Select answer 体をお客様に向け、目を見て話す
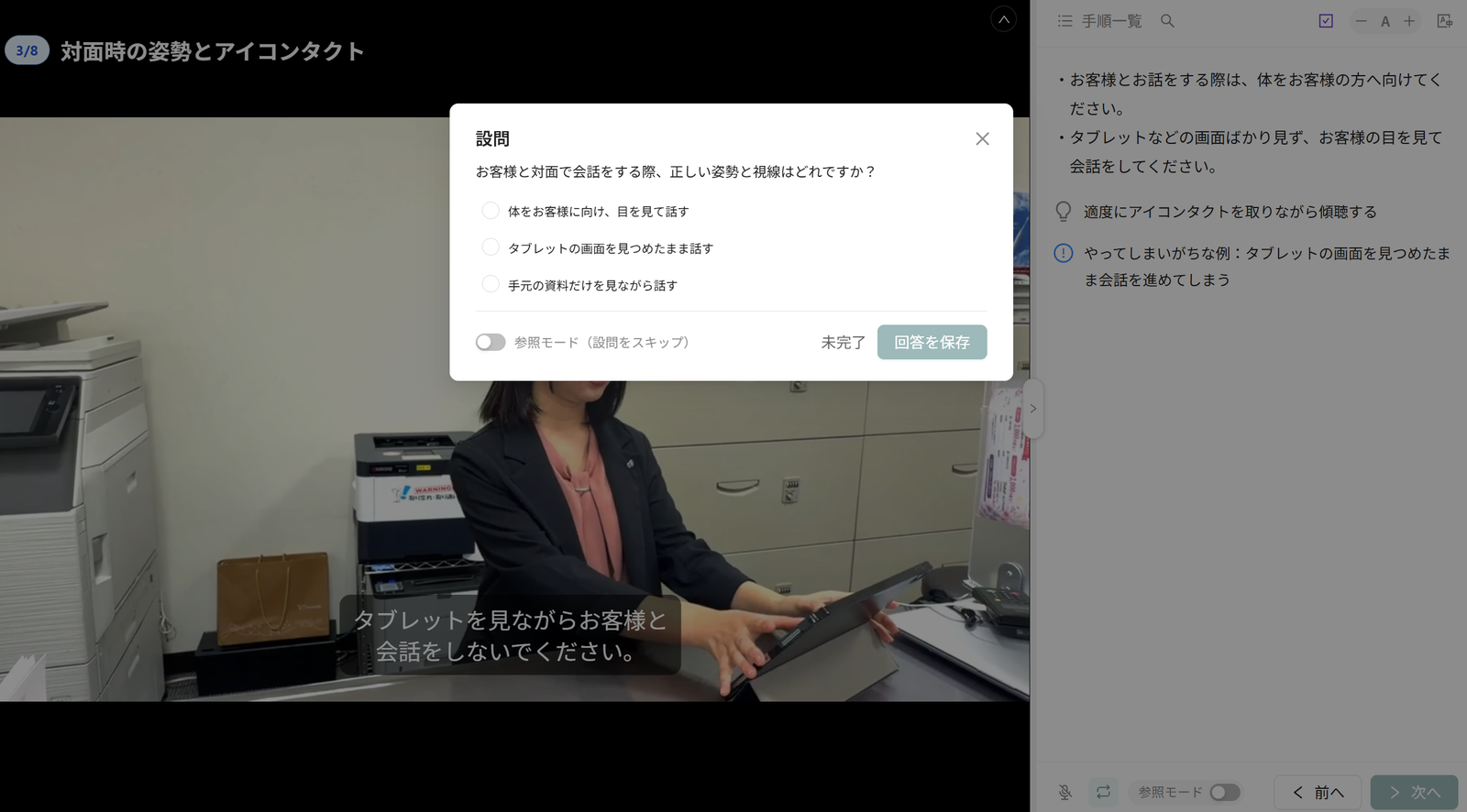Screen dimensions: 1467x812 (491, 211)
